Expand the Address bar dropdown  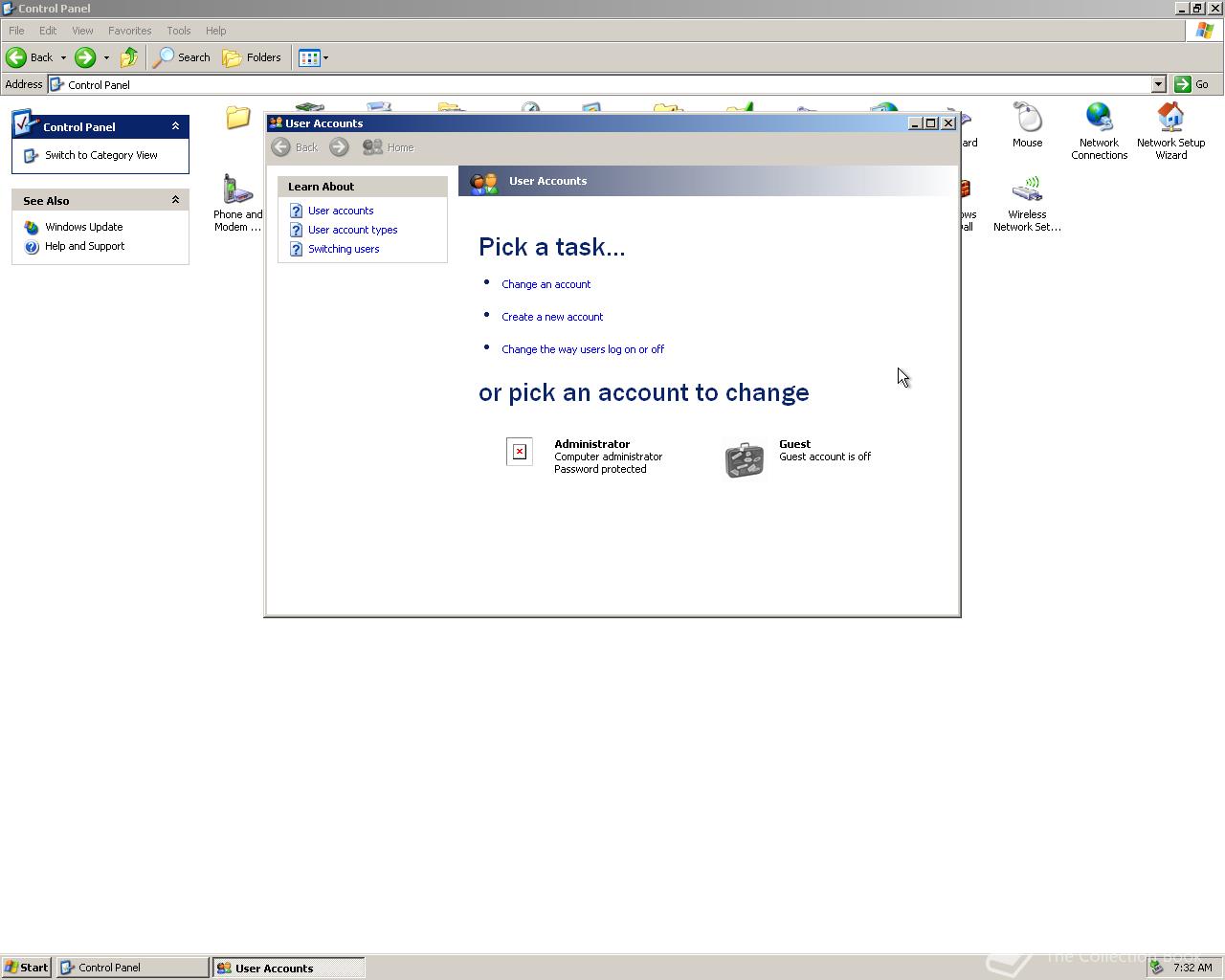(x=1158, y=84)
